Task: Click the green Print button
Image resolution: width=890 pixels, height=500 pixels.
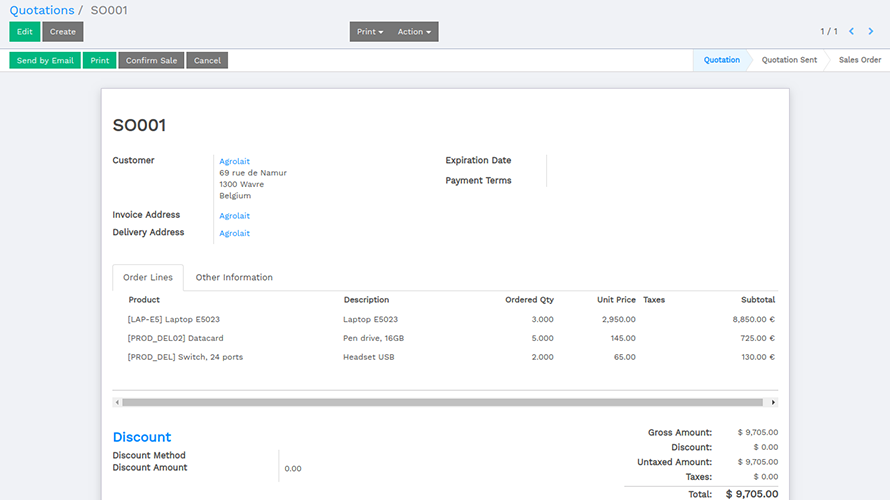Action: (100, 61)
